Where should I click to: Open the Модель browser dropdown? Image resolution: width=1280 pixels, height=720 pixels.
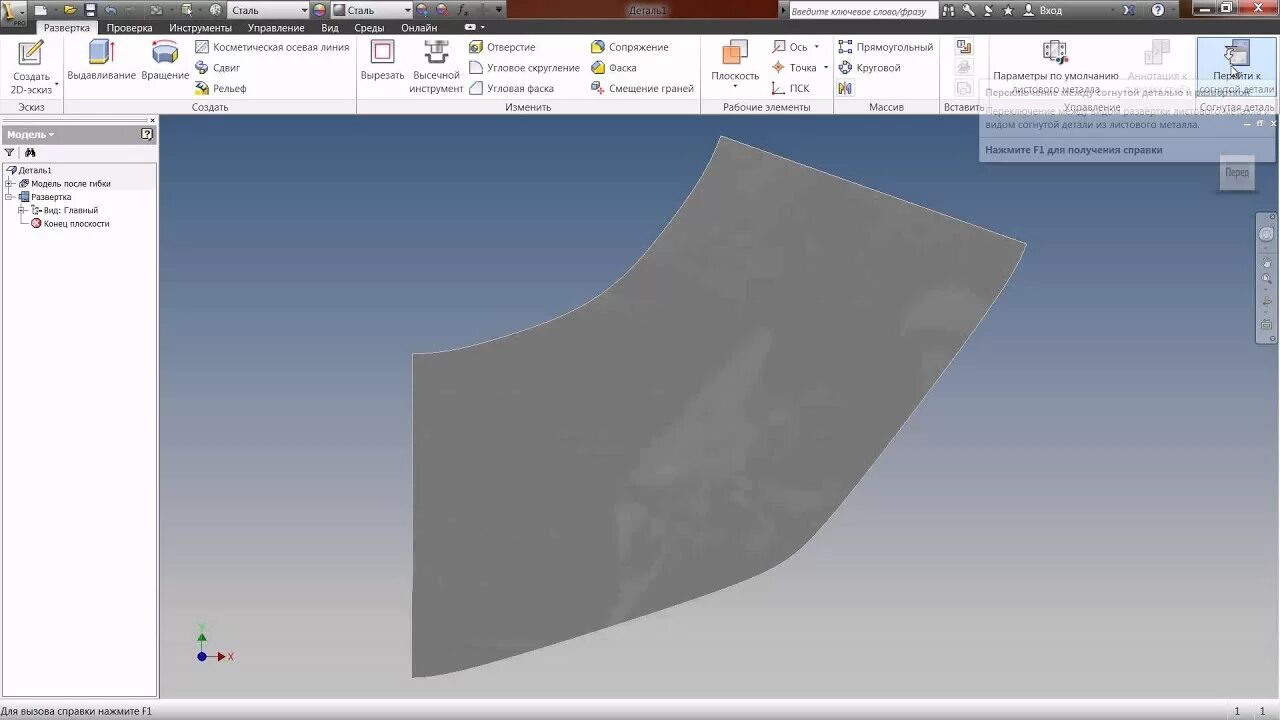coord(30,134)
